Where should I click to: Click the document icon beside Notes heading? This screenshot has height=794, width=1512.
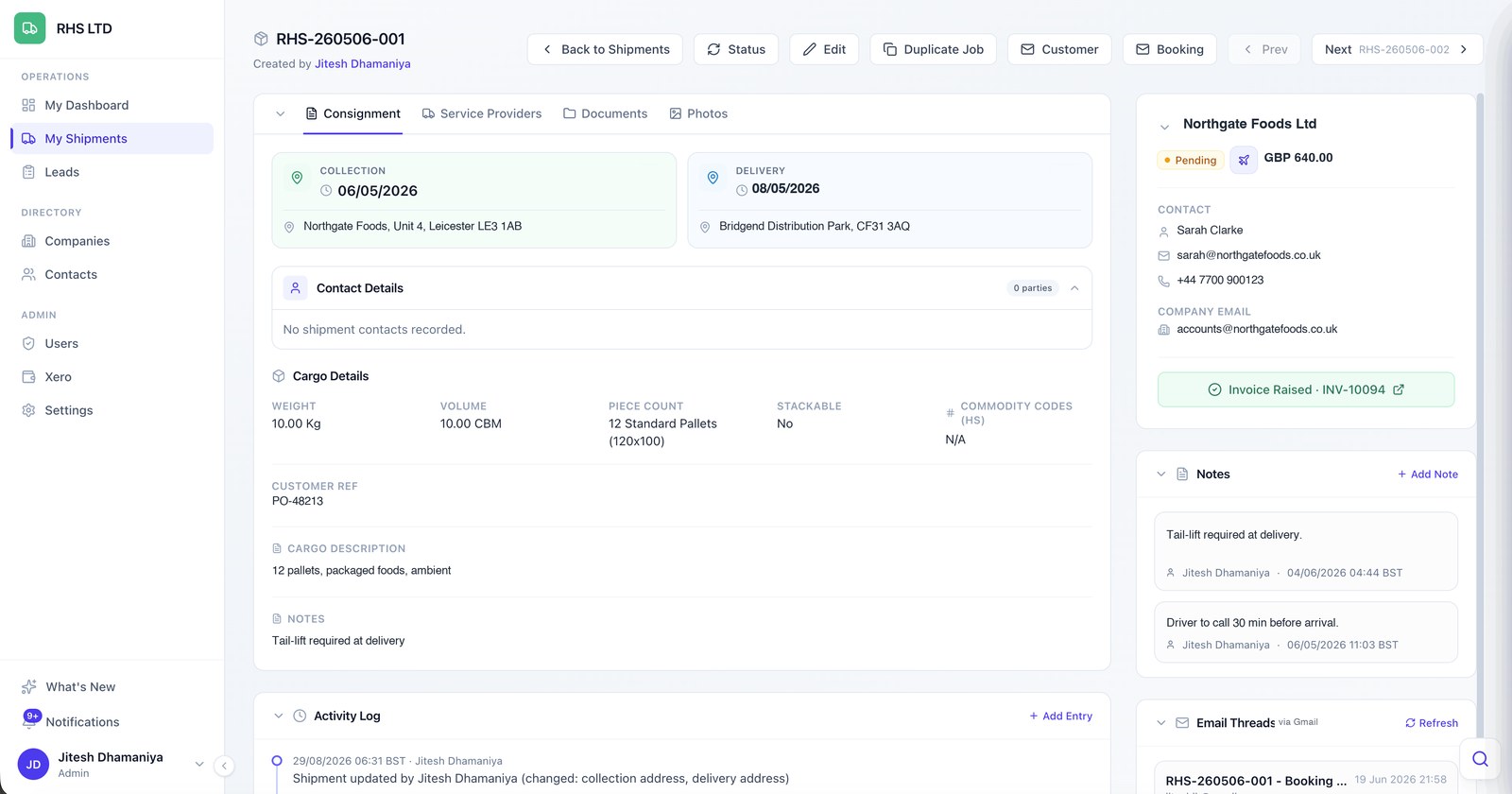click(1182, 475)
